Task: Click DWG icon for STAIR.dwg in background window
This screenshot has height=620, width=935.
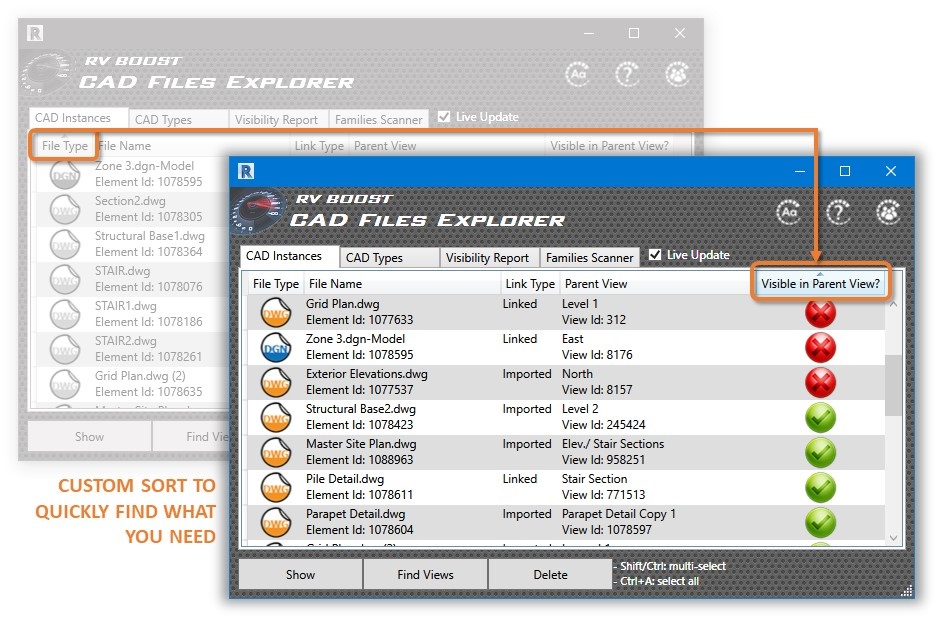Action: point(65,280)
